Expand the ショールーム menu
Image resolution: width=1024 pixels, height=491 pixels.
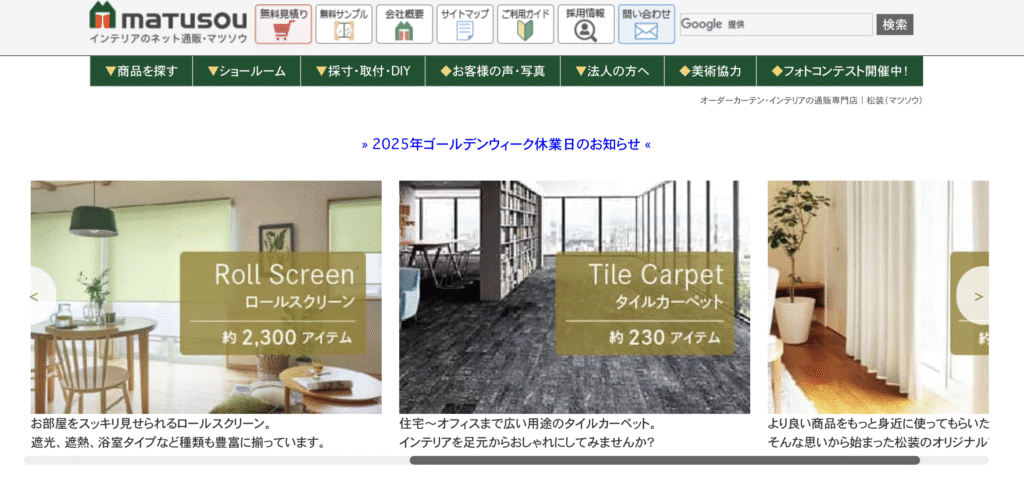click(246, 71)
